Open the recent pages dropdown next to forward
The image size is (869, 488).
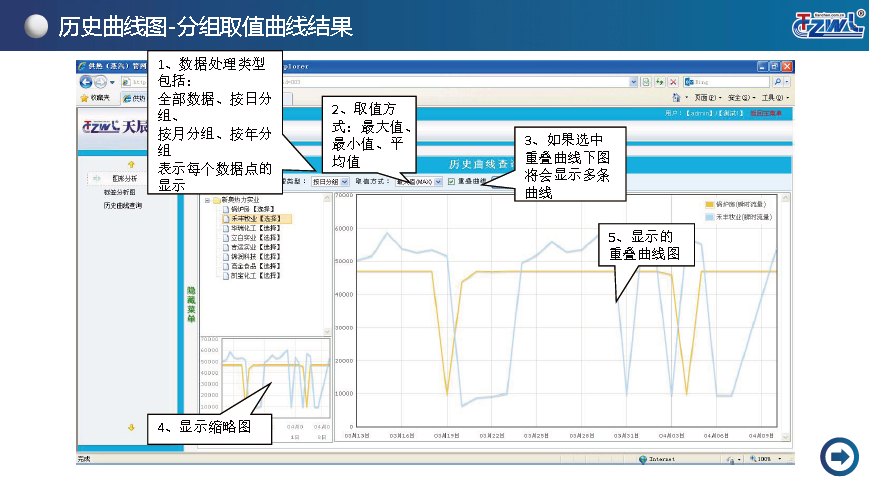(x=112, y=83)
